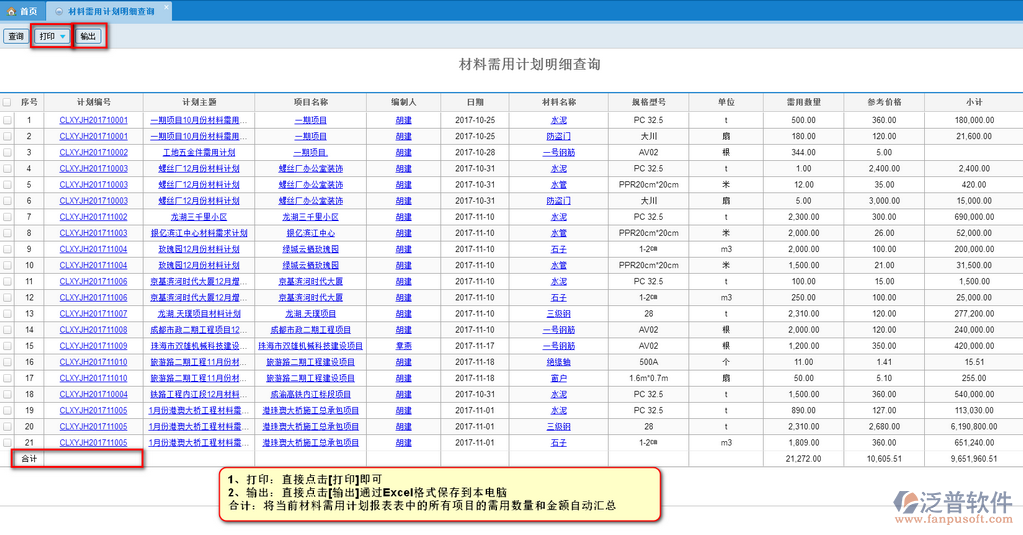Image resolution: width=1023 pixels, height=535 pixels.
Task: Click the 输出 export button
Action: (88, 36)
